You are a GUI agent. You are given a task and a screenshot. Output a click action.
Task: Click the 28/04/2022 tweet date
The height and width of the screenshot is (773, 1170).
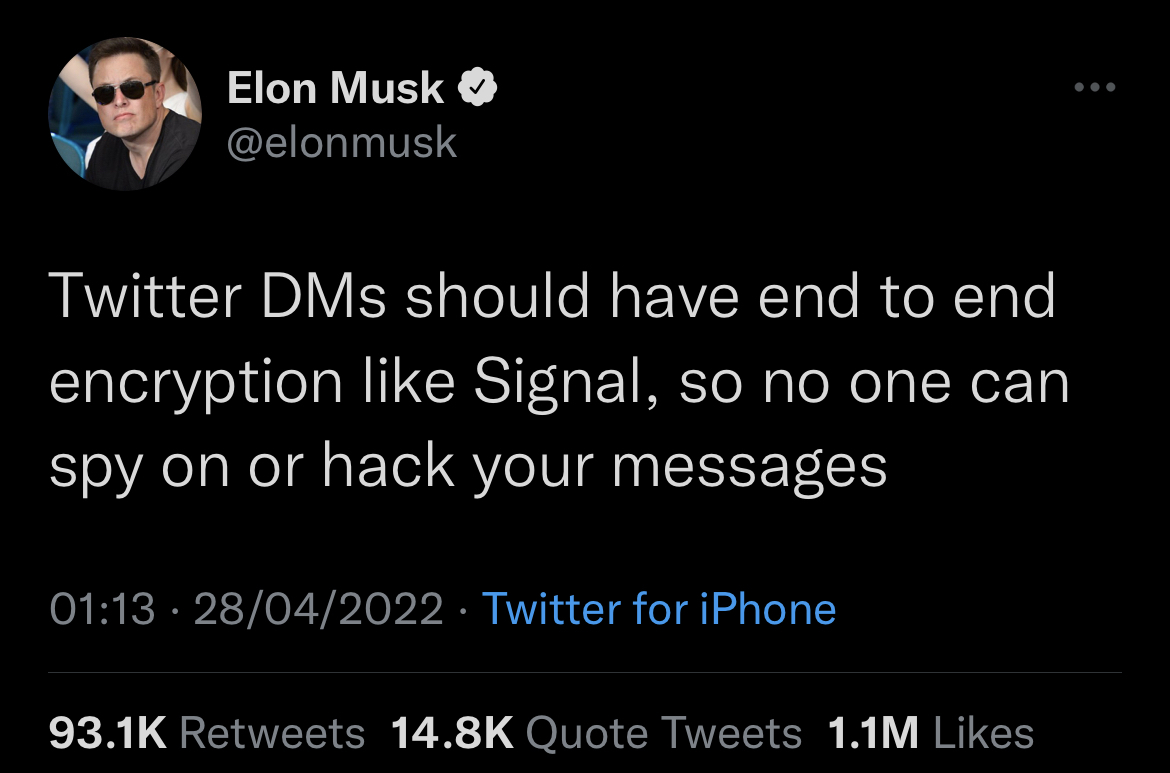tap(320, 608)
